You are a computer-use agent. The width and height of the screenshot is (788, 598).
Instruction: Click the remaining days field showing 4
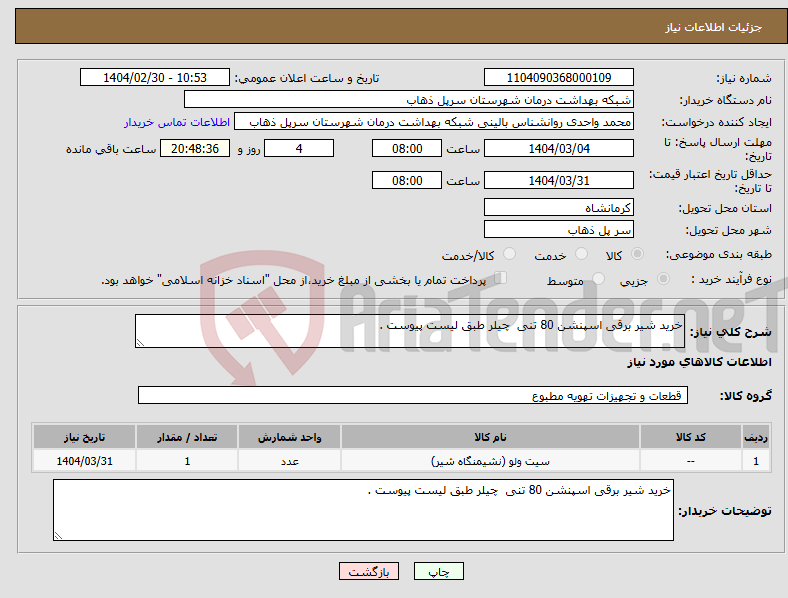click(x=299, y=148)
